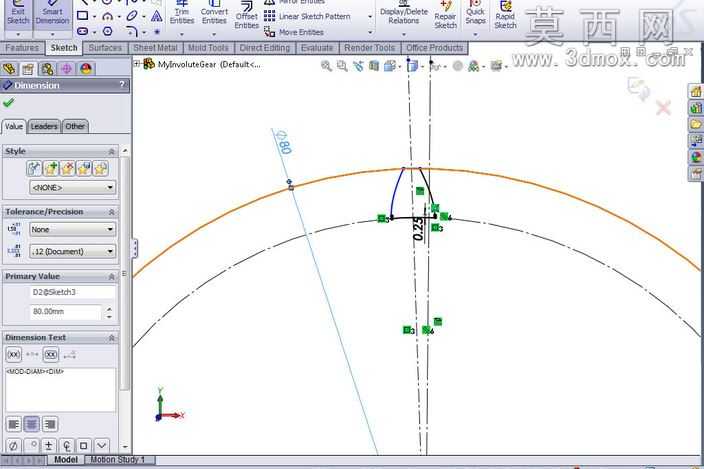
Task: Toggle left justify for dimension text
Action: [14, 424]
